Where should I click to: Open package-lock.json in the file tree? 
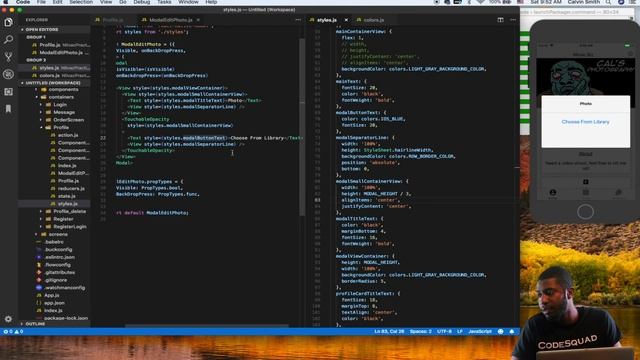coord(65,318)
